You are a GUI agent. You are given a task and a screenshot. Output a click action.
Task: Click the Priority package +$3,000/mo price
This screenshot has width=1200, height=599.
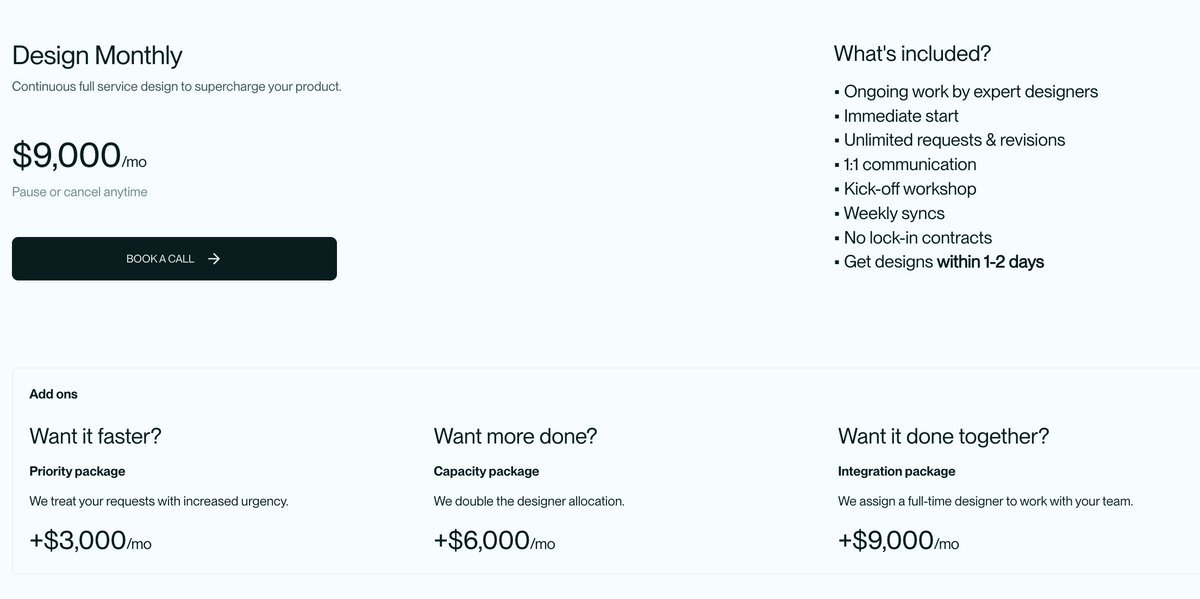(x=90, y=541)
